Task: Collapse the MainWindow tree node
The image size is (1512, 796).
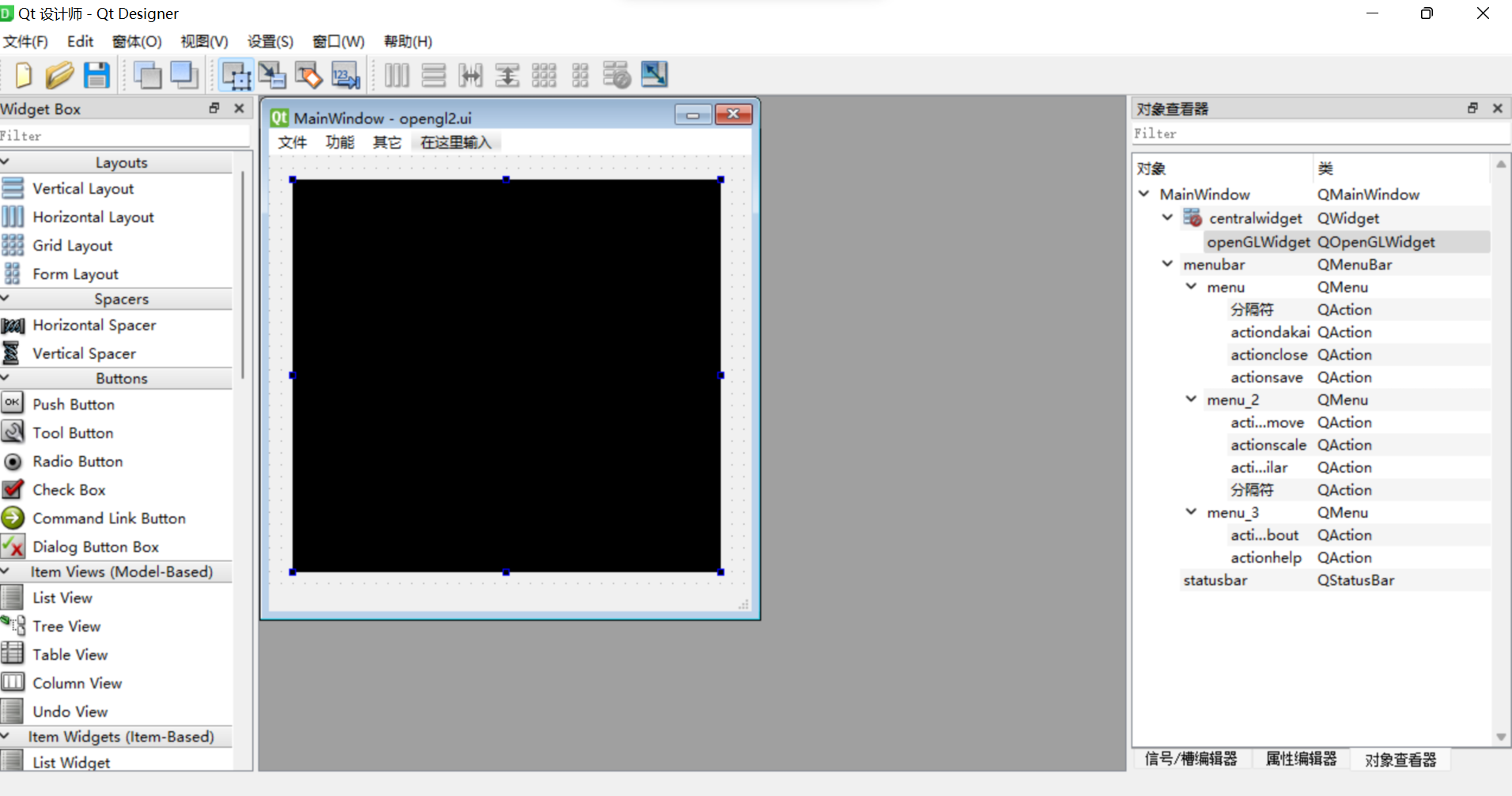Action: [1144, 194]
